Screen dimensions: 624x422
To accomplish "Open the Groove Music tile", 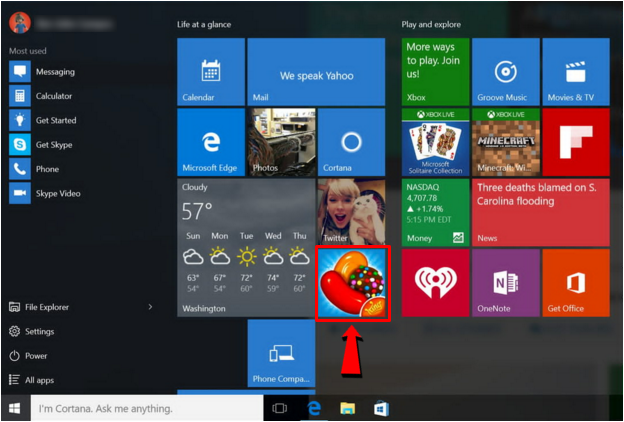I will (x=505, y=72).
